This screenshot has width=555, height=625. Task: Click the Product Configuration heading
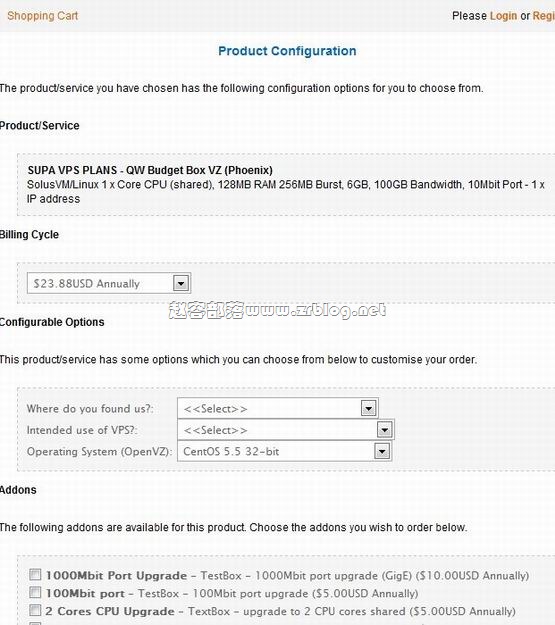tap(287, 51)
